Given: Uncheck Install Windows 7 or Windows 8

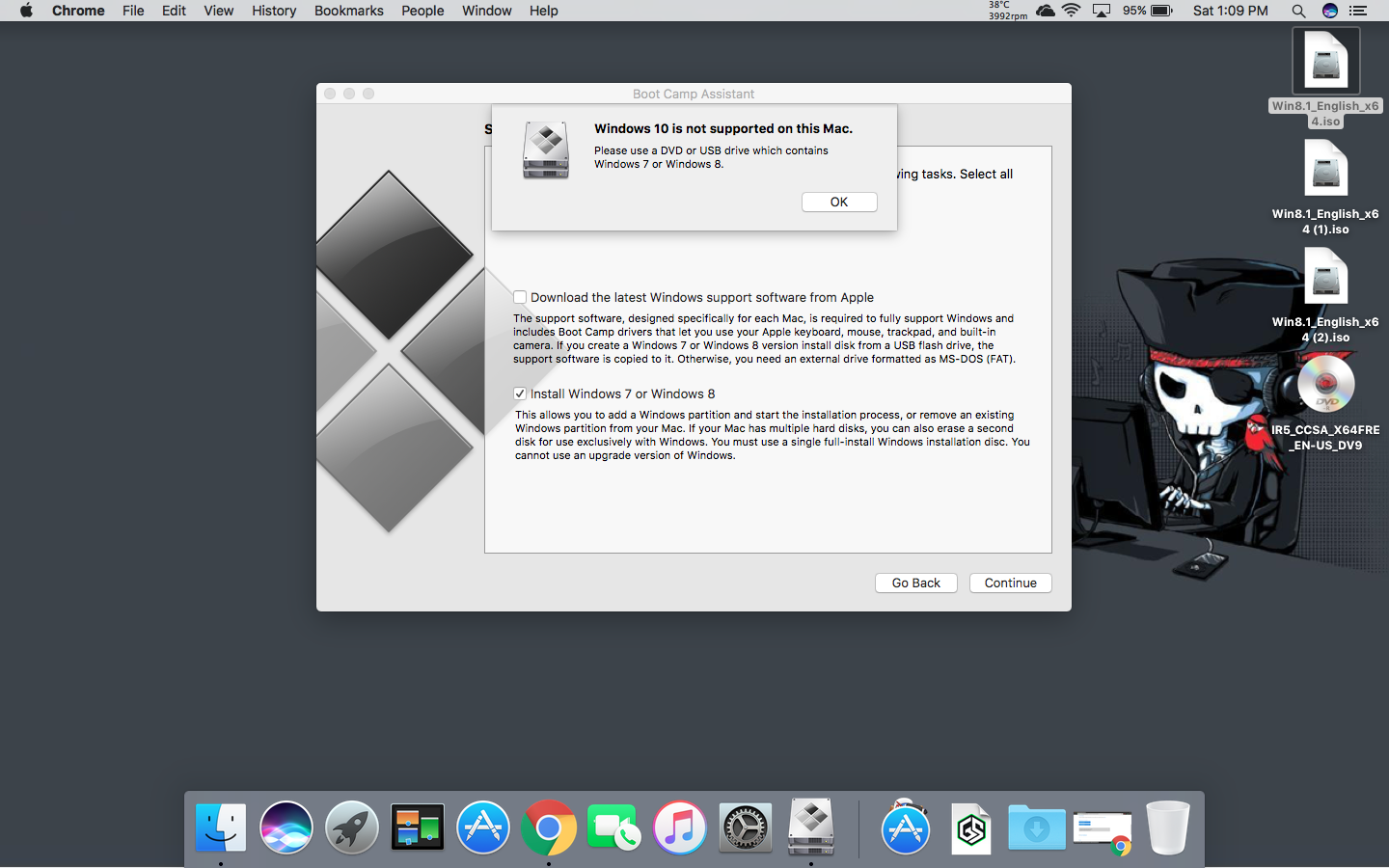Looking at the screenshot, I should click(520, 393).
